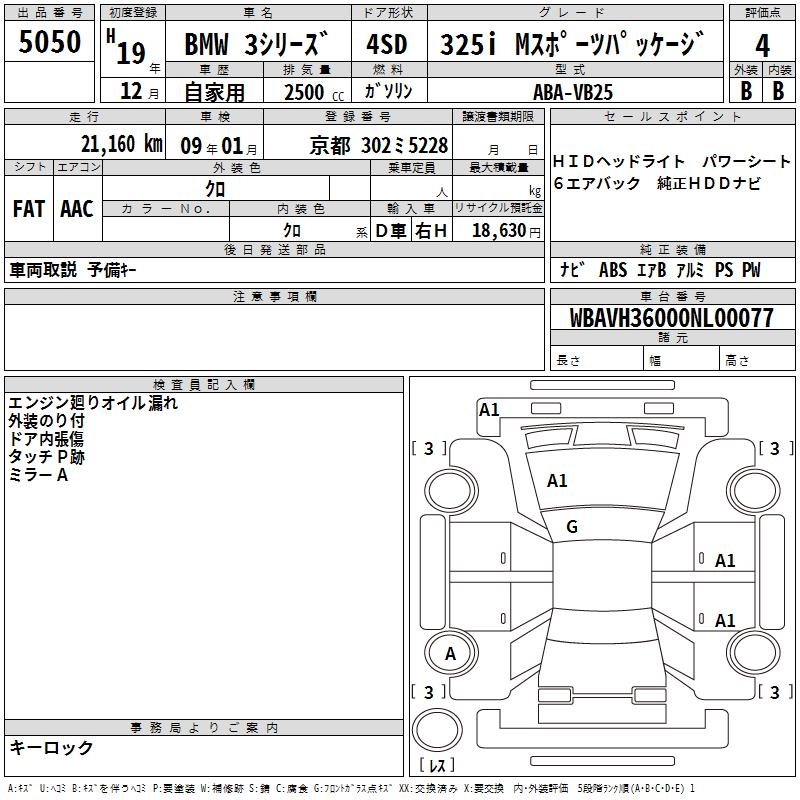Click inspector note エンジン廻りオイル漏れ
Image resolution: width=800 pixels, height=800 pixels.
(x=93, y=403)
